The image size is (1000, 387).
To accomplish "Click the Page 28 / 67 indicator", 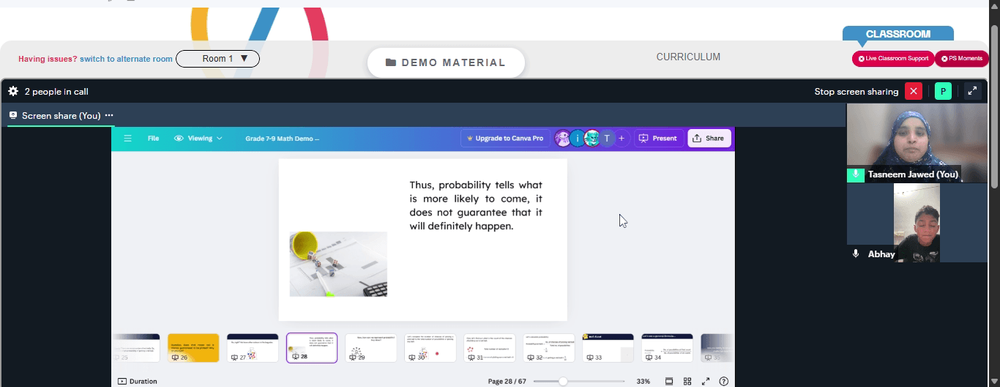I will 507,381.
